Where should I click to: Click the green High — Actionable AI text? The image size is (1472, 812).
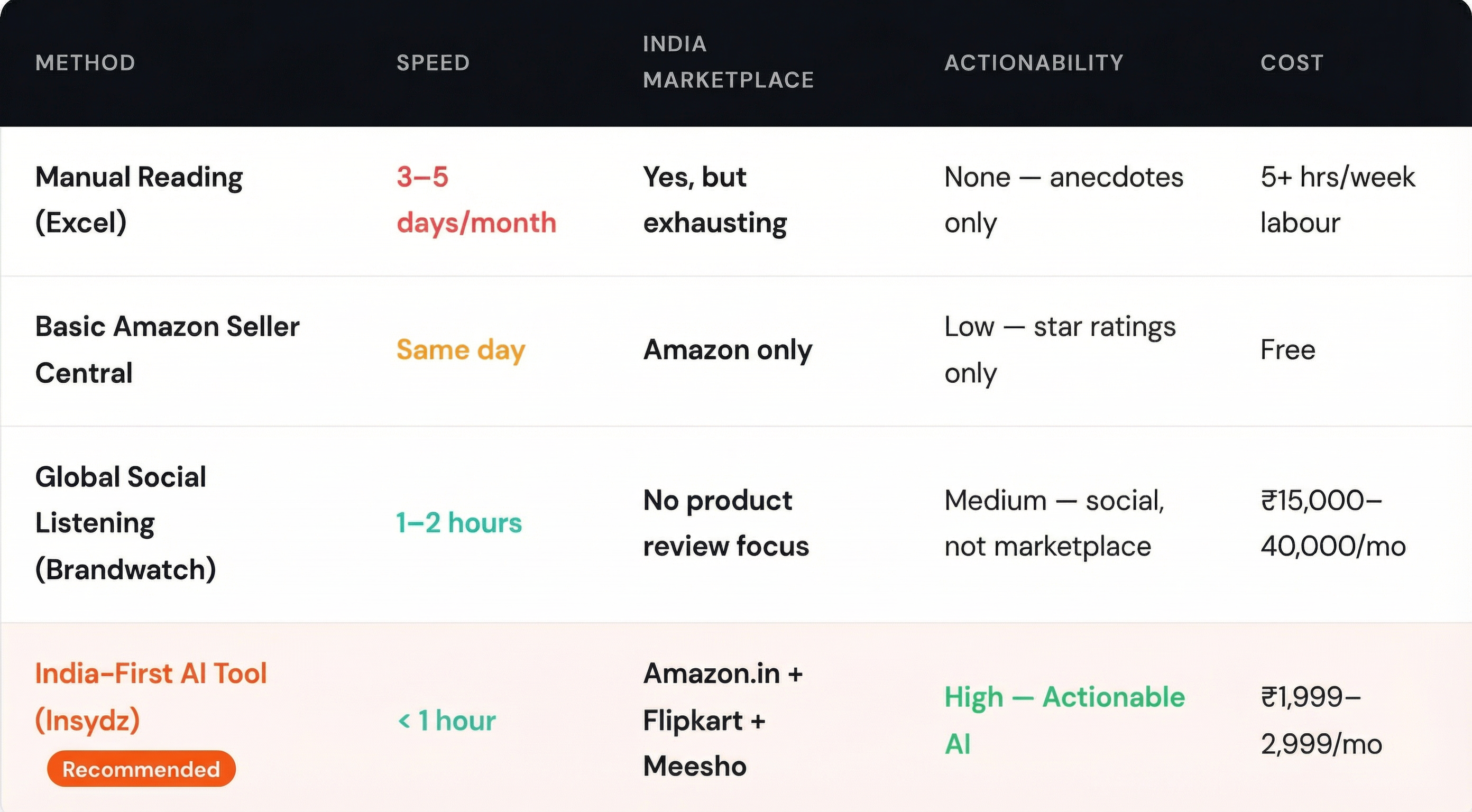point(1064,720)
